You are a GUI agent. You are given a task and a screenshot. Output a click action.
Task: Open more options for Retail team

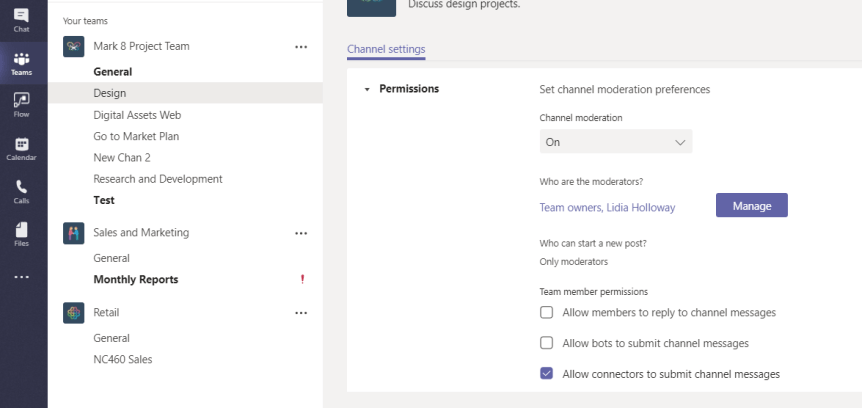[301, 313]
